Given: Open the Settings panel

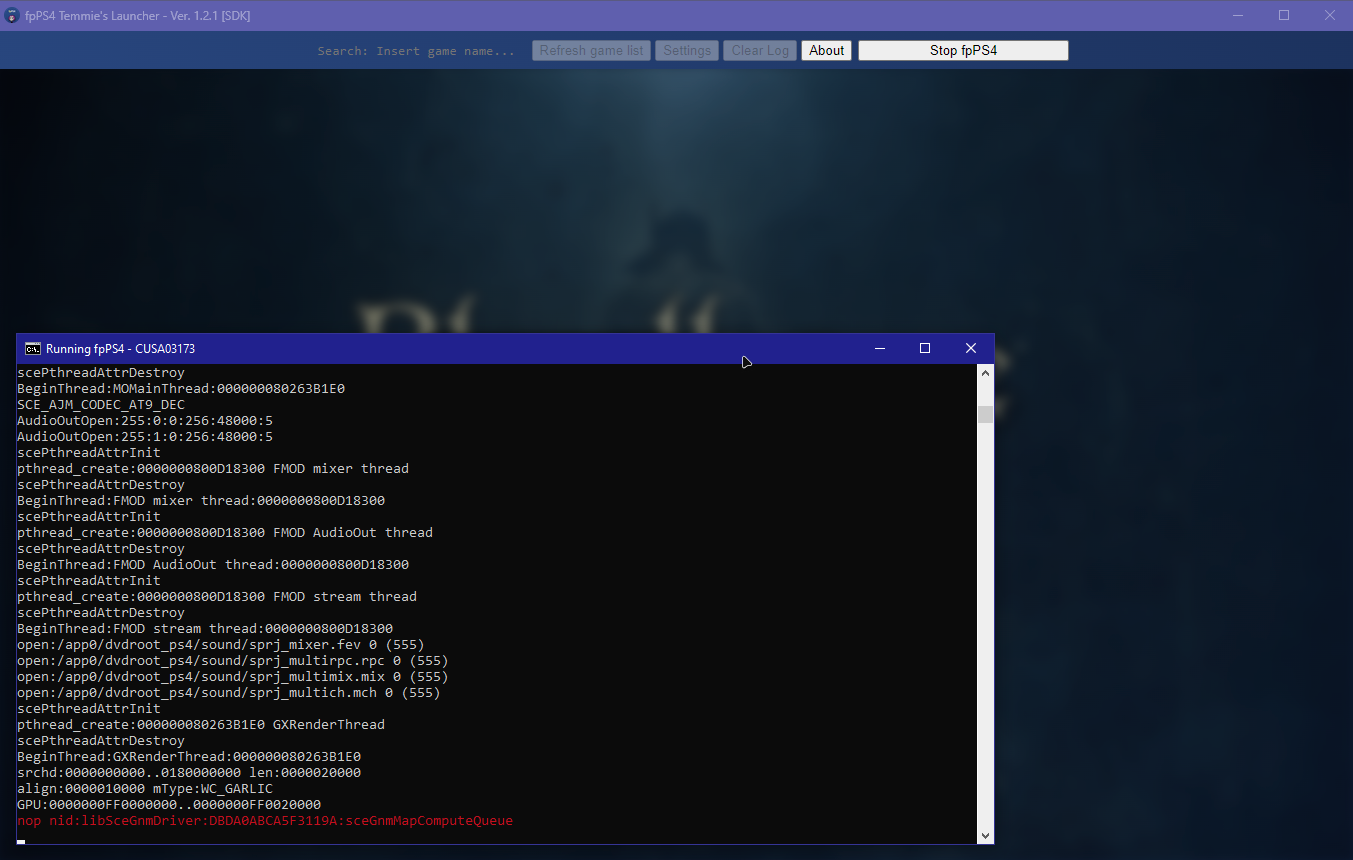Looking at the screenshot, I should tap(687, 50).
